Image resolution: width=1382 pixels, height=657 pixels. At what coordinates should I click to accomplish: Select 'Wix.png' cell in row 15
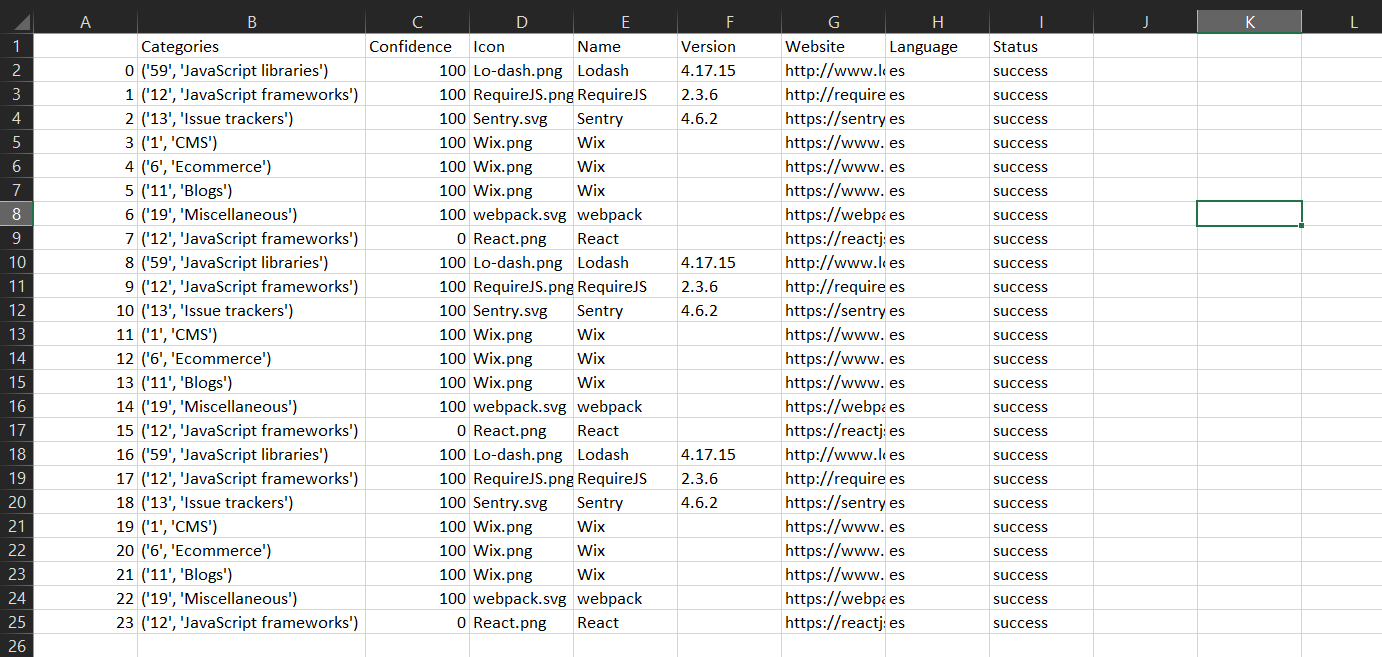[521, 382]
